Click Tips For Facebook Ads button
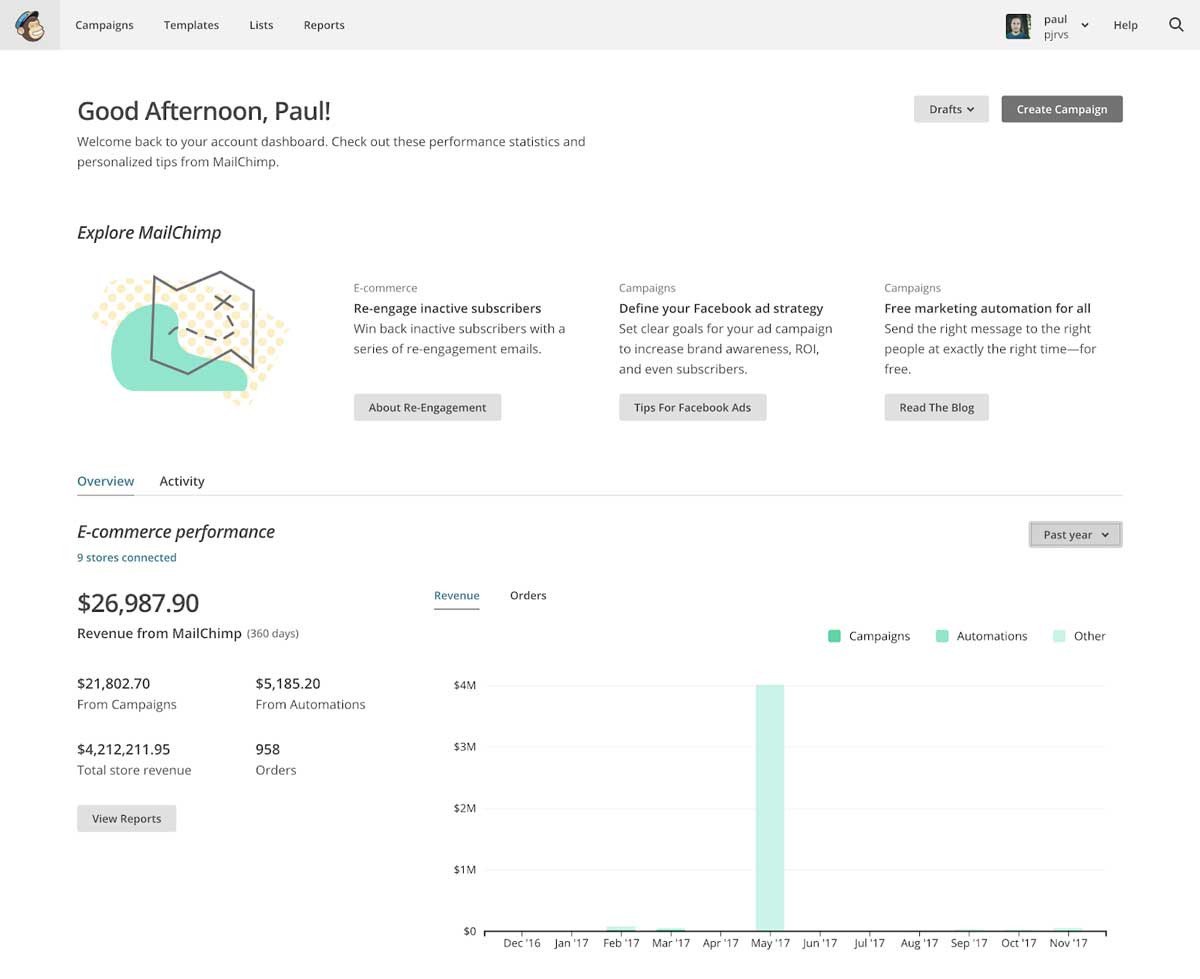 [x=692, y=407]
